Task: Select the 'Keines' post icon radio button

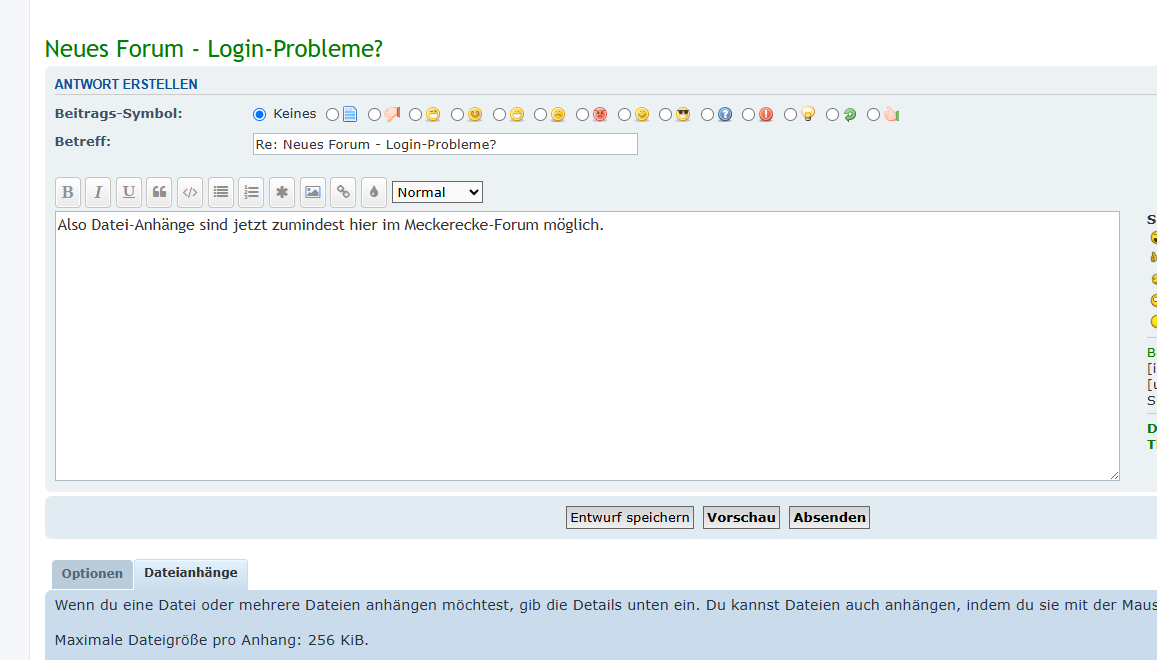Action: [260, 115]
